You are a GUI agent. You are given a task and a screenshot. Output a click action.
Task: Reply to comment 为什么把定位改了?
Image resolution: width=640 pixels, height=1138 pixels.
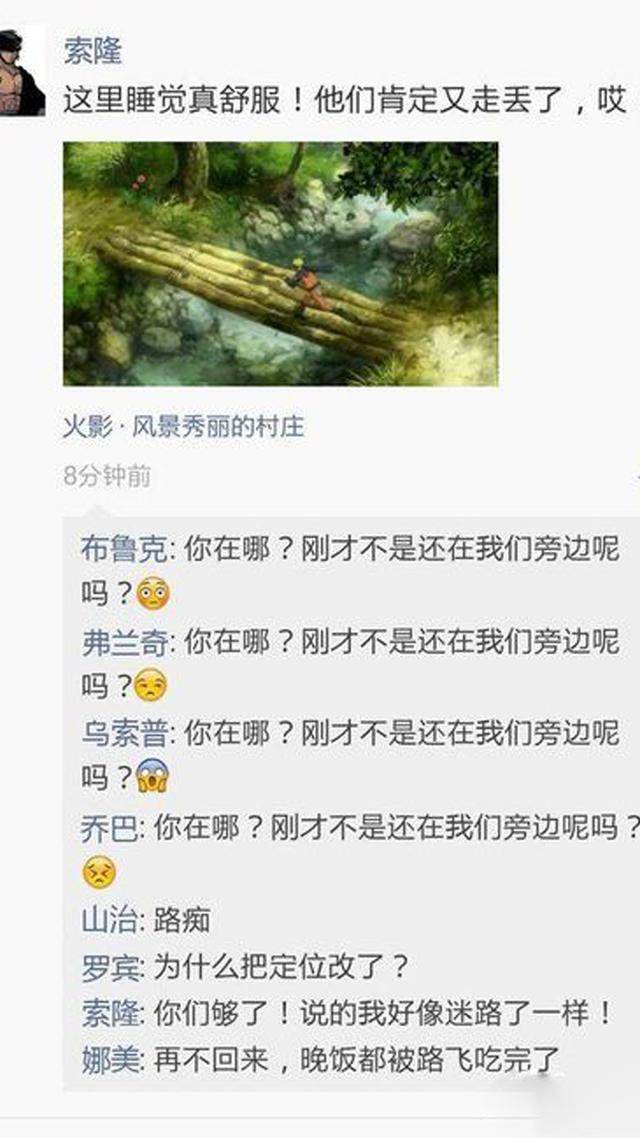pyautogui.click(x=282, y=967)
